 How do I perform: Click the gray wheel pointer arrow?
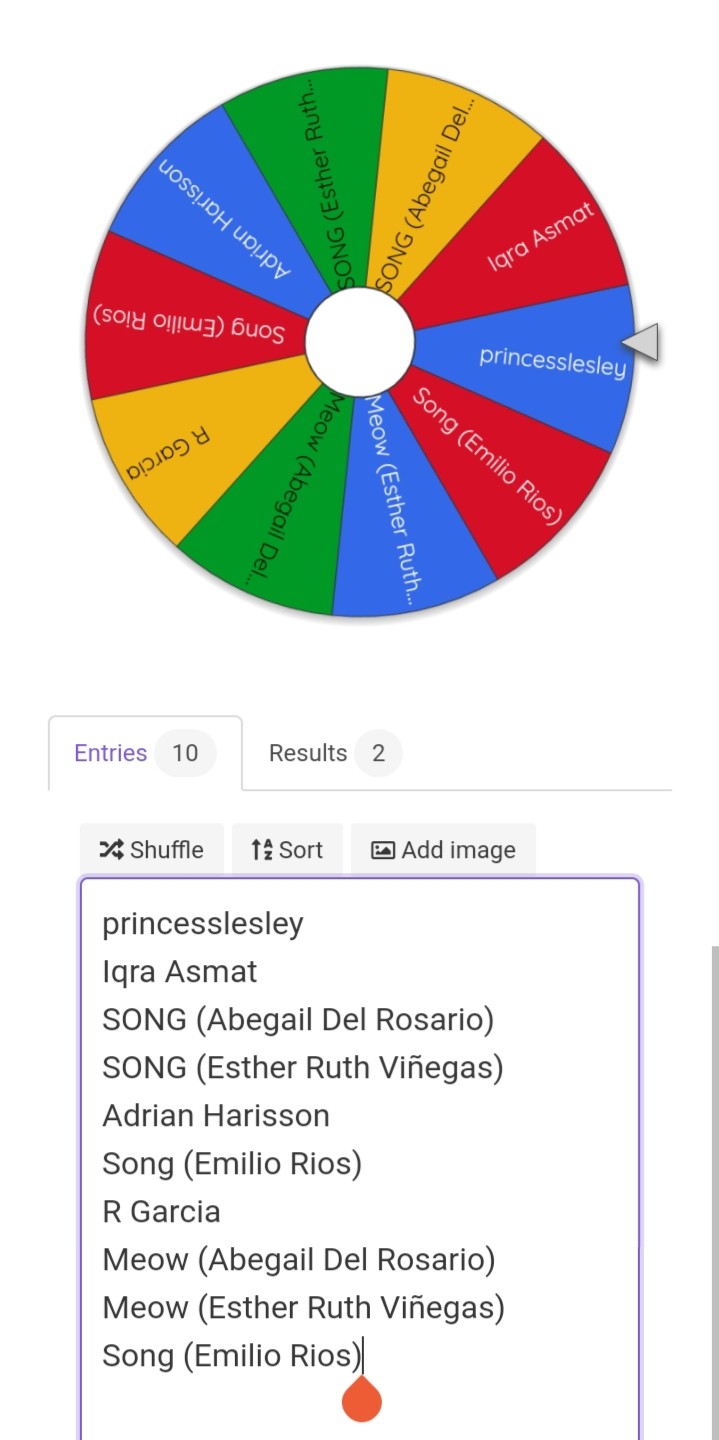[640, 342]
